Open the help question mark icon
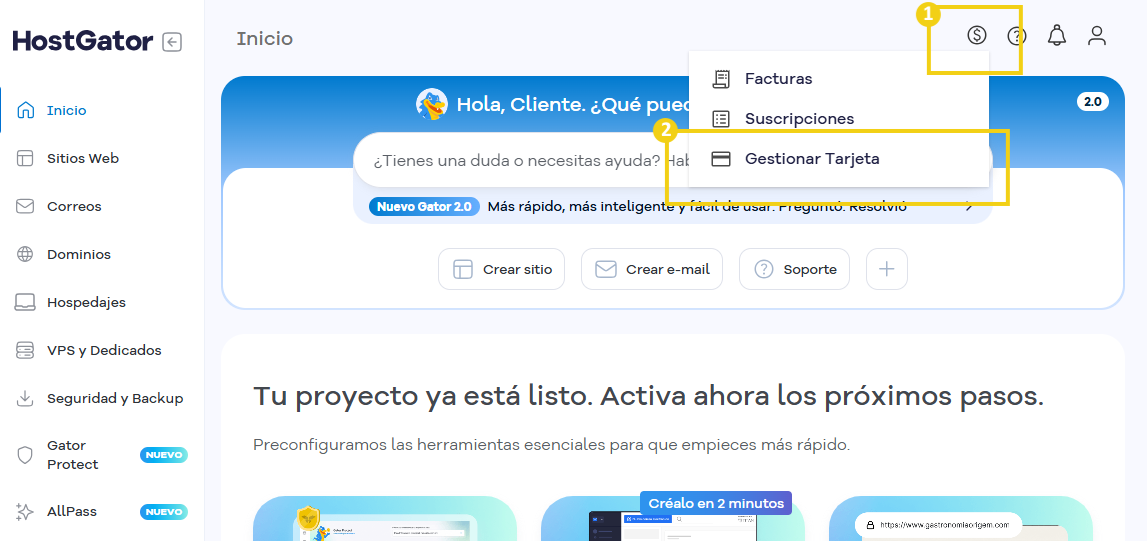 [1017, 36]
